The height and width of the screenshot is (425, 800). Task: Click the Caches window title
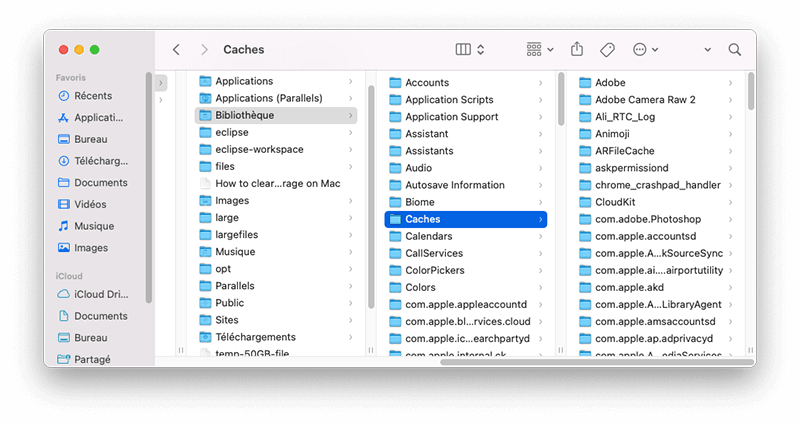pos(243,49)
